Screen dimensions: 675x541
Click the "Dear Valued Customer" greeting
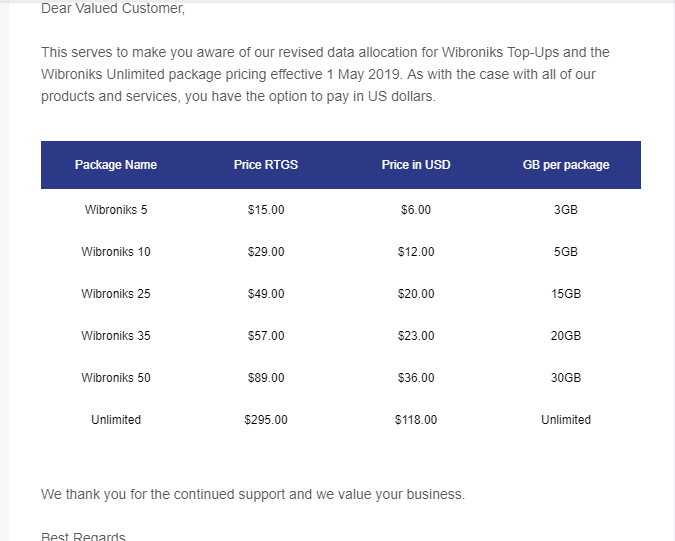[113, 9]
